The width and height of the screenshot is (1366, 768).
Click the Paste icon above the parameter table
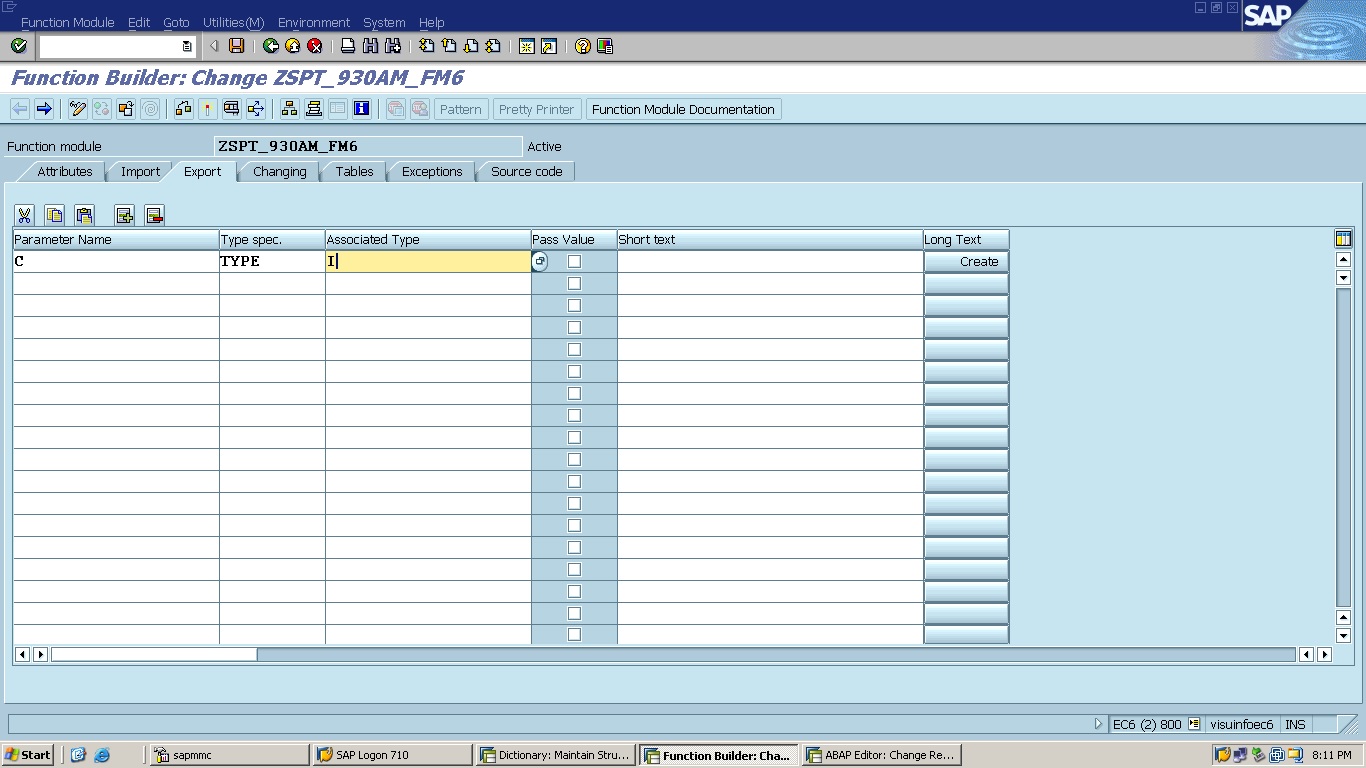[85, 215]
